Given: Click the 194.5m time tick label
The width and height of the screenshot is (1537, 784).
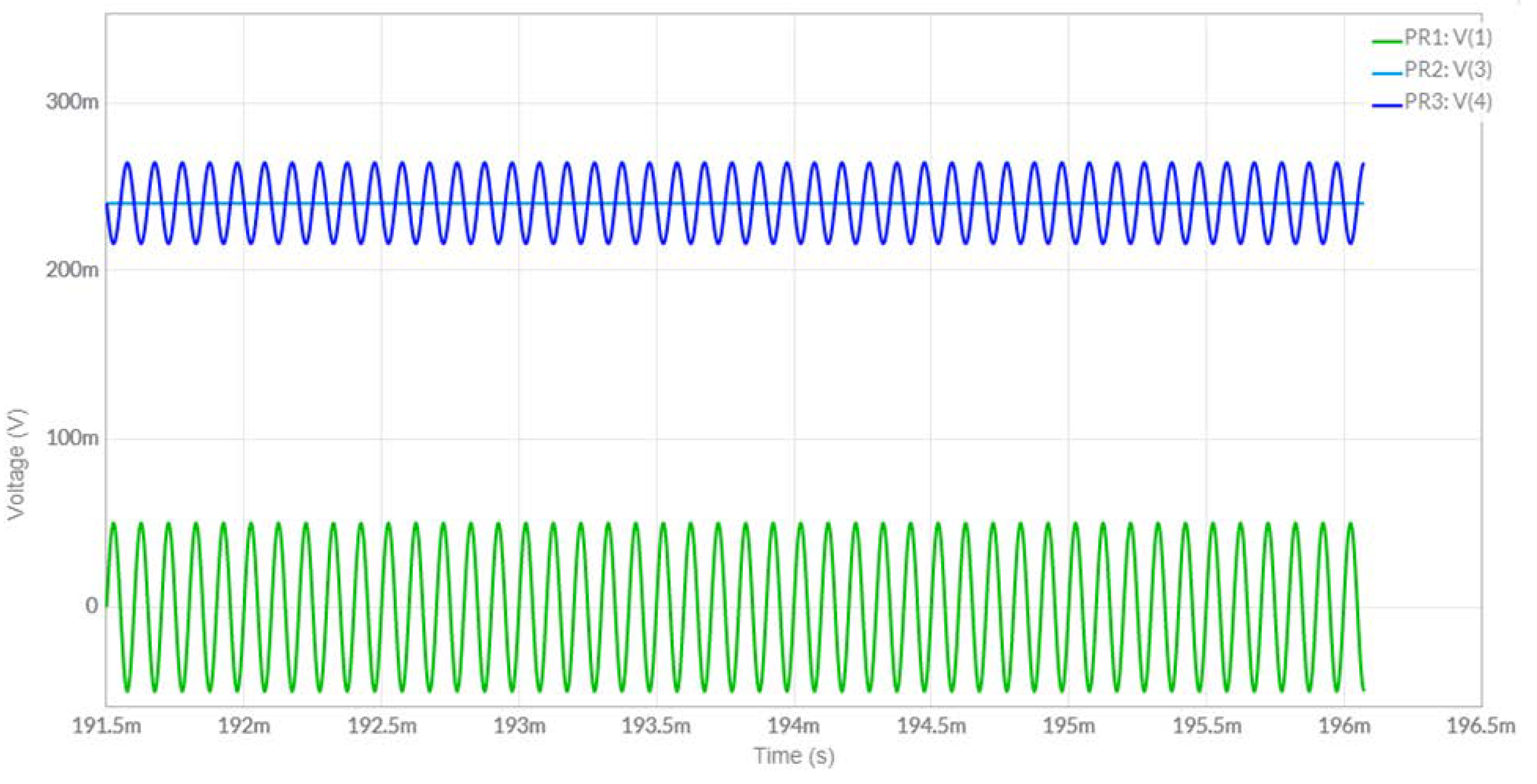Looking at the screenshot, I should pos(931,726).
